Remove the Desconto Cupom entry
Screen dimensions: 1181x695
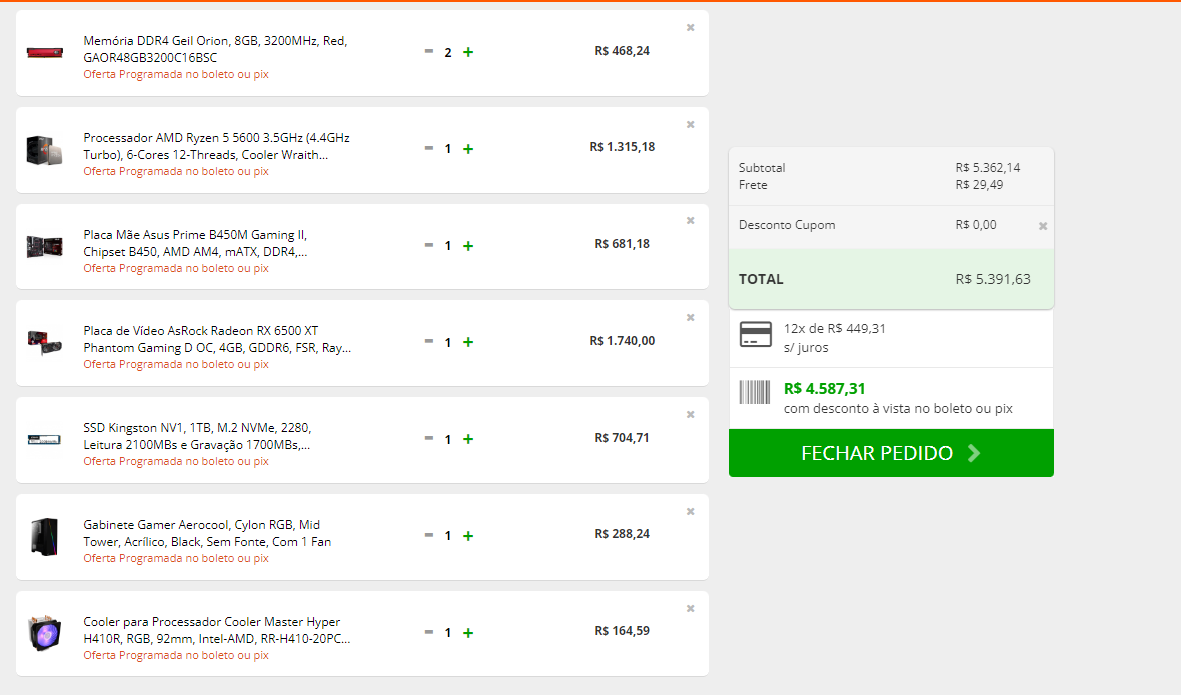pyautogui.click(x=1043, y=226)
